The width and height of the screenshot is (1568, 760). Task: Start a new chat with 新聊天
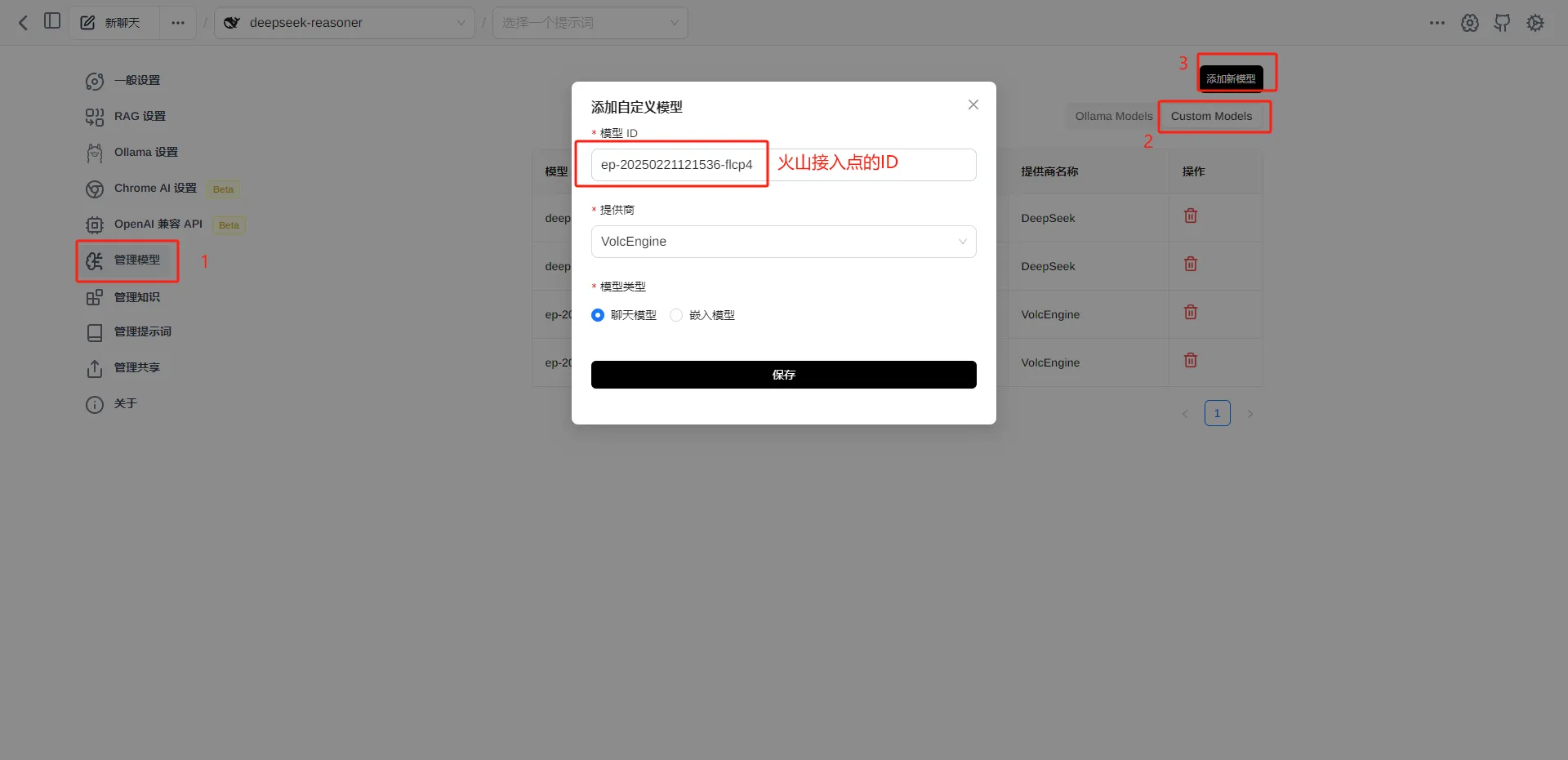111,23
